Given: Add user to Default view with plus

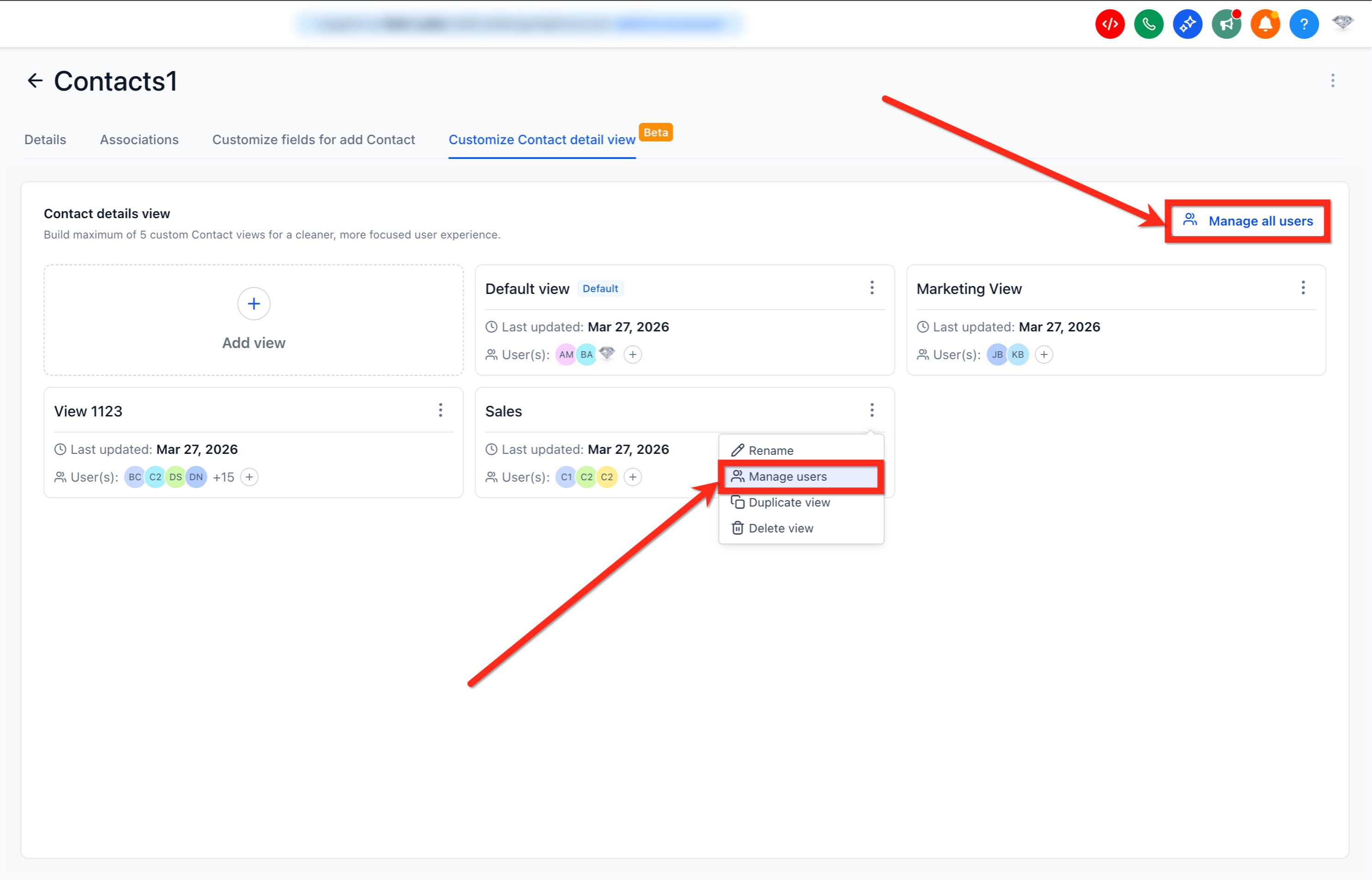Looking at the screenshot, I should click(x=632, y=355).
